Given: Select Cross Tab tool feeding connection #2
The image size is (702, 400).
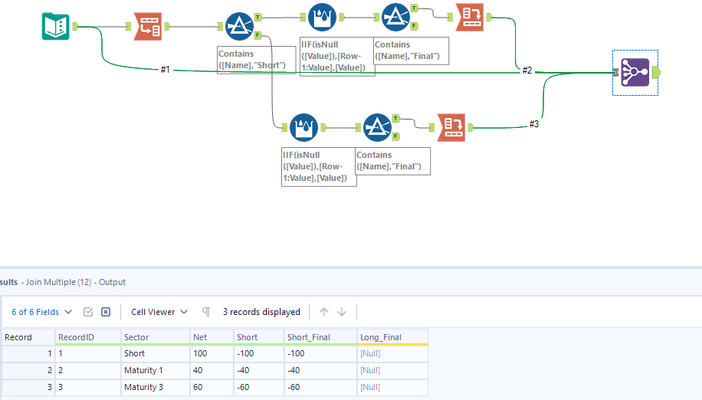Looking at the screenshot, I should tap(470, 17).
